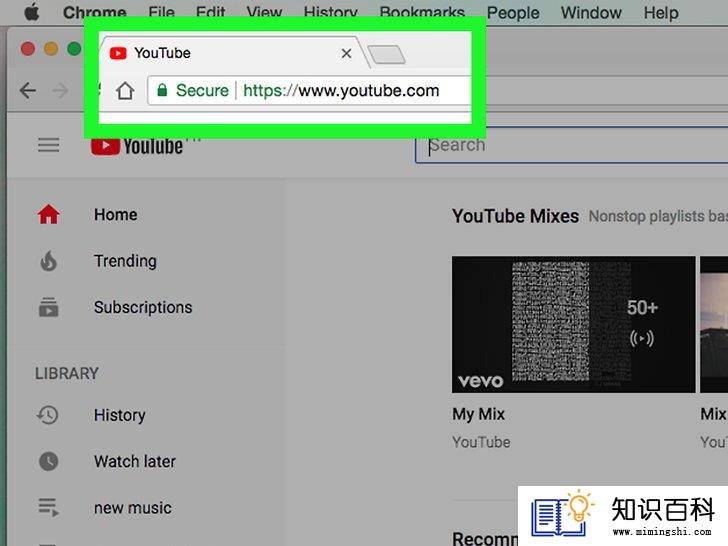728x546 pixels.
Task: Click the green Secure lock icon
Action: (x=162, y=90)
